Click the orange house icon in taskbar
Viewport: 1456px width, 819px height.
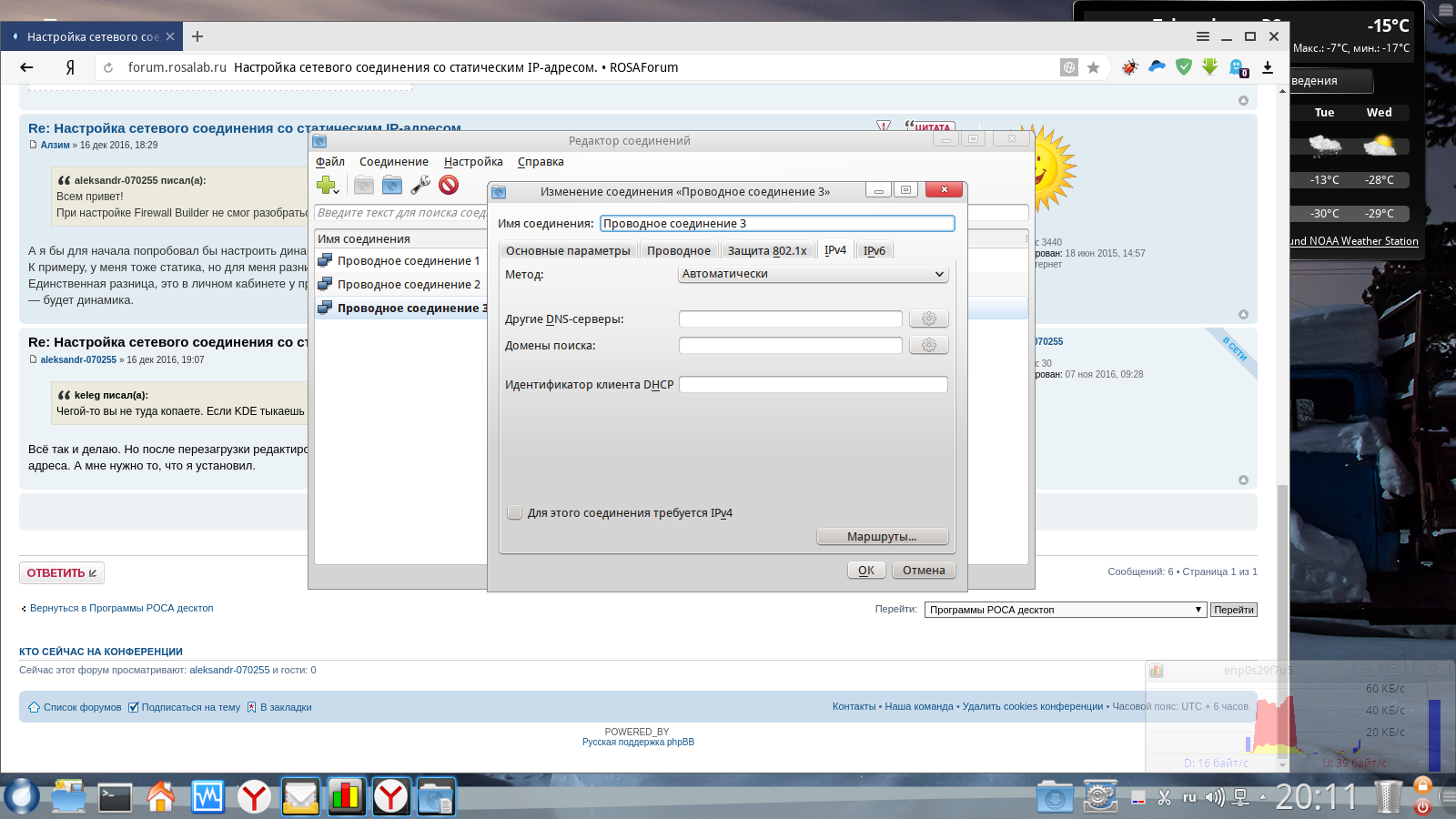[161, 797]
